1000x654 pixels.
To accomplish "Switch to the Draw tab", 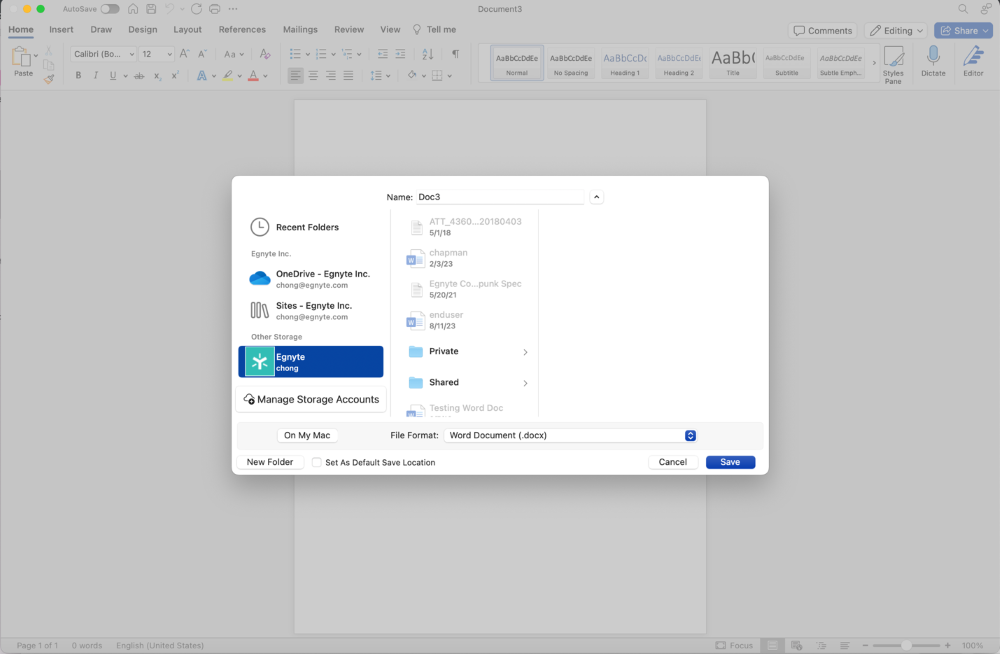I will point(101,30).
